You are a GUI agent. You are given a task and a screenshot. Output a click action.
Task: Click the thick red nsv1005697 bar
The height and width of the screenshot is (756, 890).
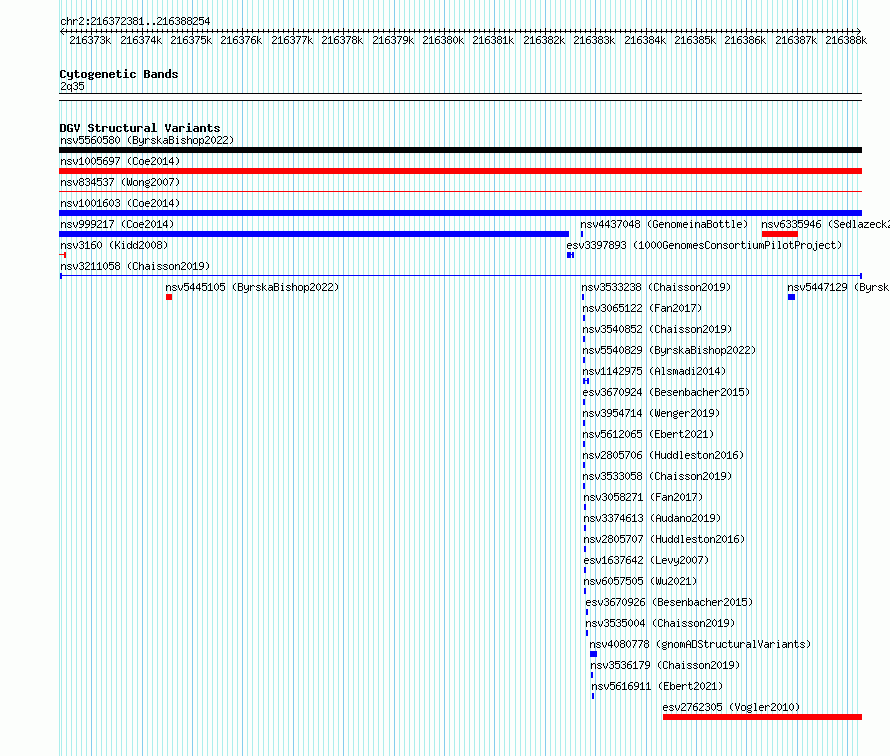coord(460,171)
